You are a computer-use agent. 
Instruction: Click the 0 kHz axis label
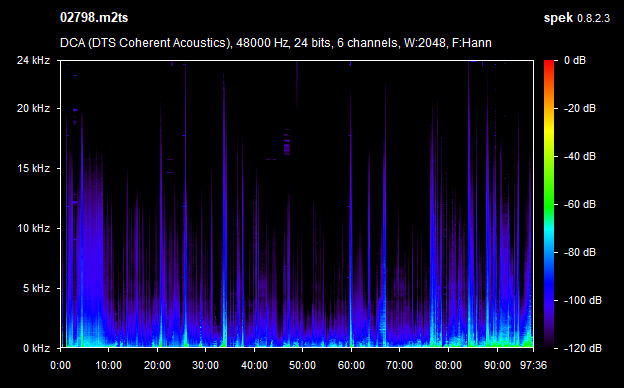pyautogui.click(x=36, y=348)
